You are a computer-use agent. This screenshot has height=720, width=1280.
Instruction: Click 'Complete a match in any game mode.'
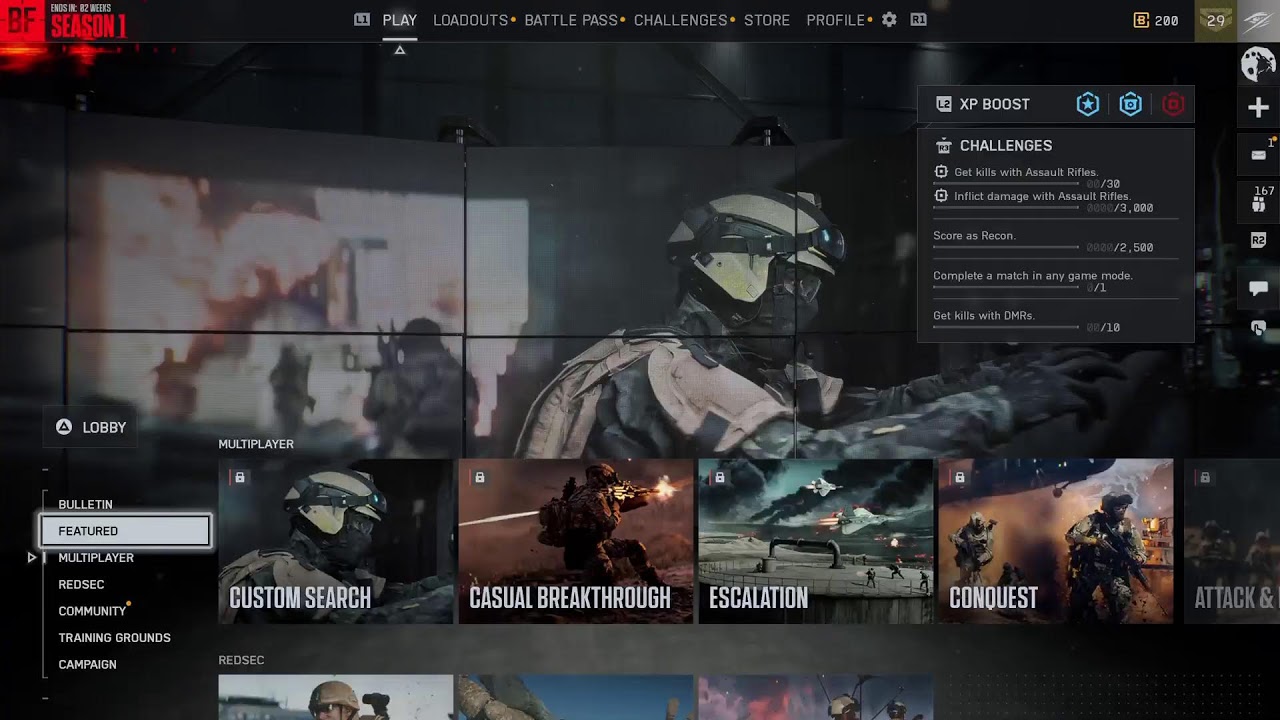1033,276
